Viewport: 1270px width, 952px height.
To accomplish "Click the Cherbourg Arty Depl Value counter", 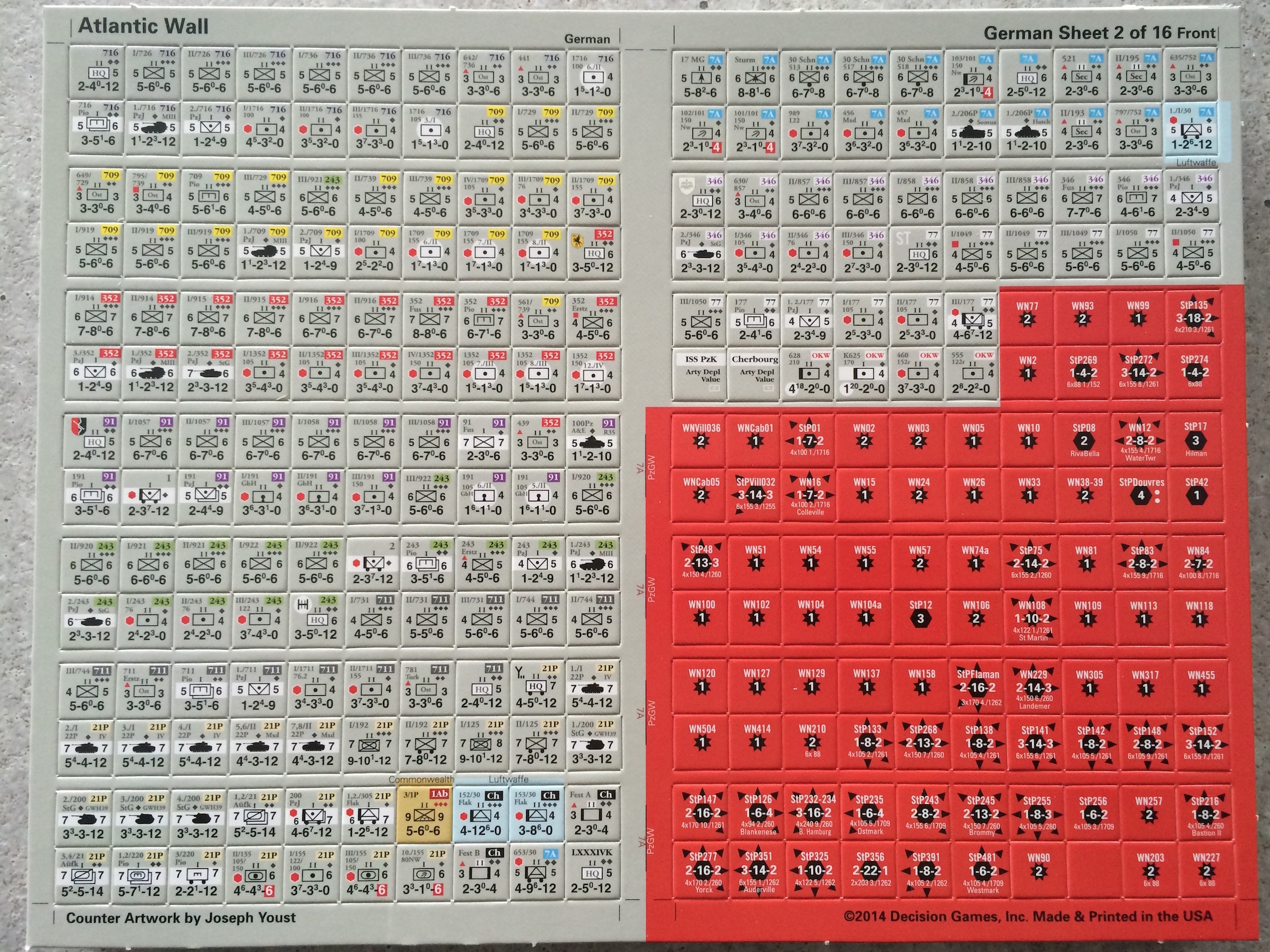I will coord(755,373).
